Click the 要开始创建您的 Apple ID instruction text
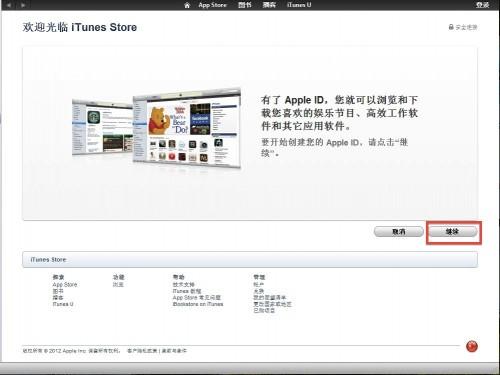The image size is (500, 375). click(x=334, y=148)
